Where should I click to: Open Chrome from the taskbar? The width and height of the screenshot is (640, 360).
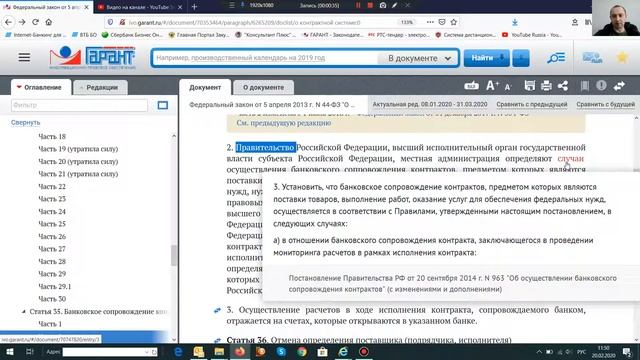[x=302, y=351]
